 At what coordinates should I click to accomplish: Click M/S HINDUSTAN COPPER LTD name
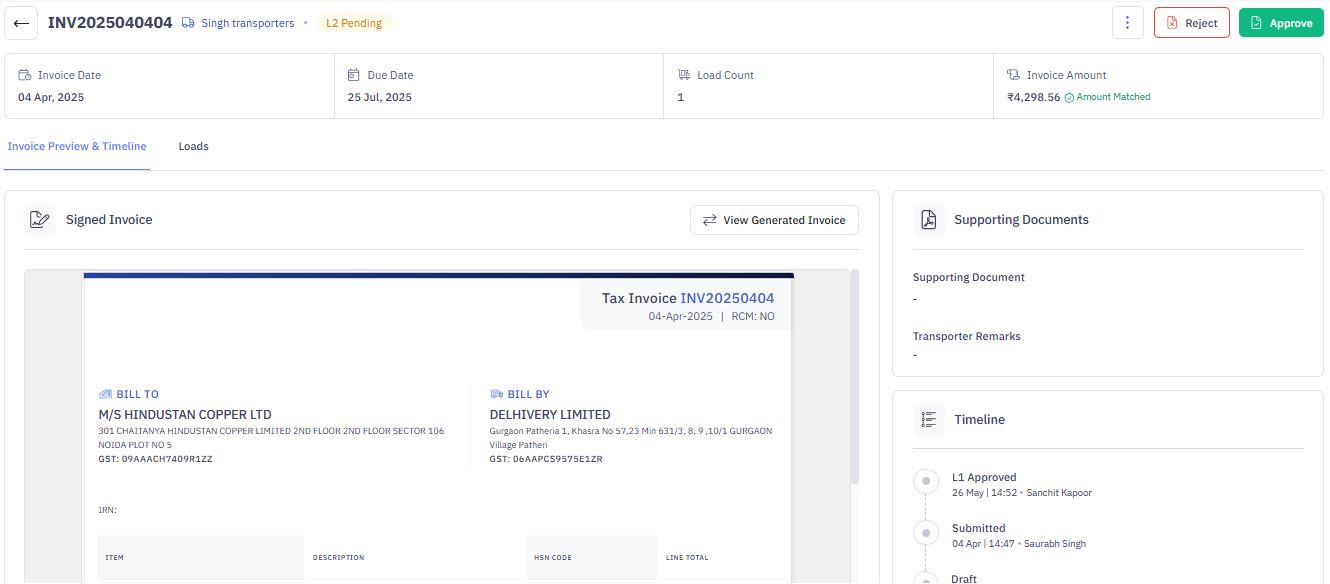tap(185, 415)
